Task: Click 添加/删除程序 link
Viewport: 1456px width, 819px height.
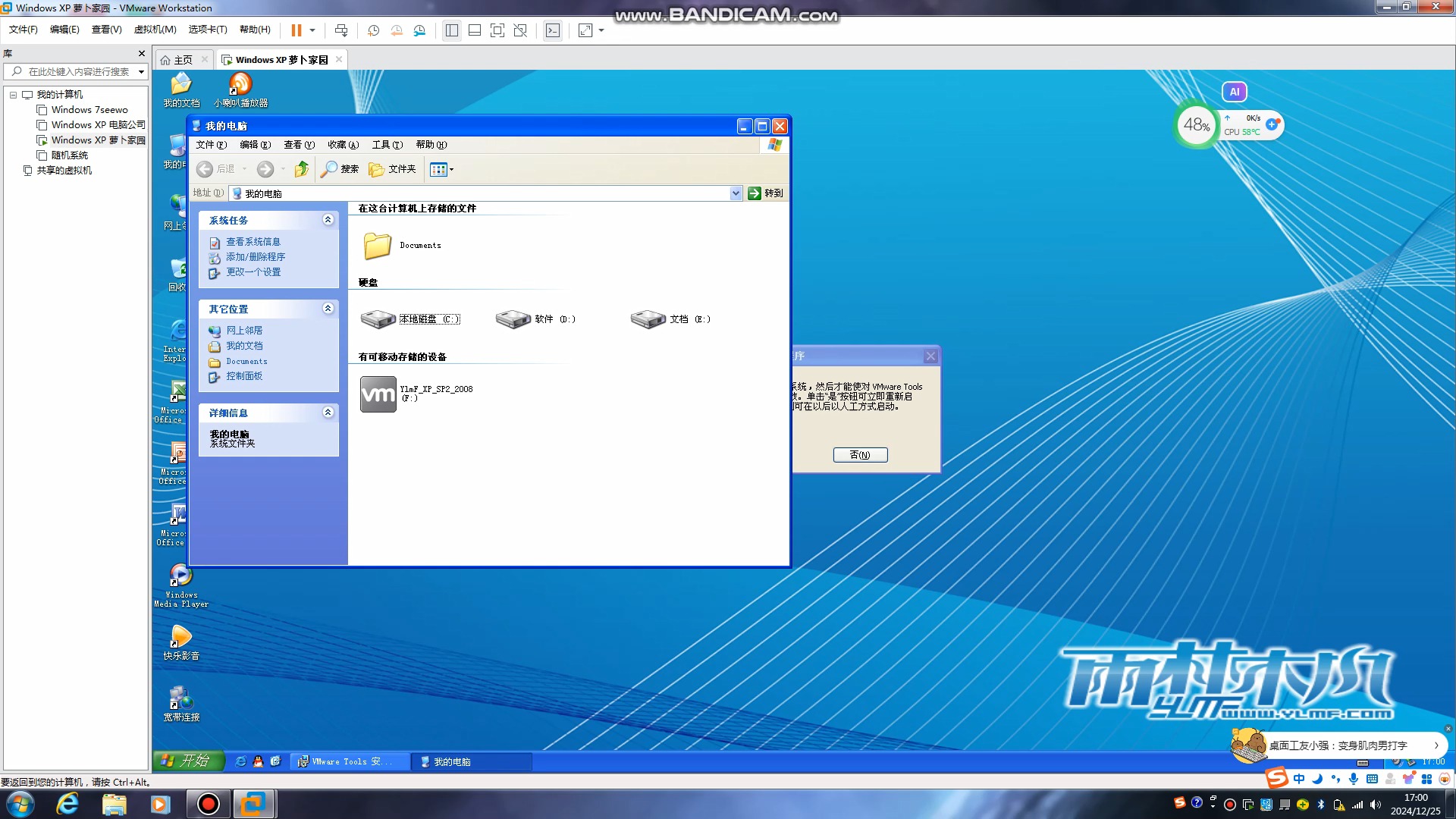Action: click(255, 257)
